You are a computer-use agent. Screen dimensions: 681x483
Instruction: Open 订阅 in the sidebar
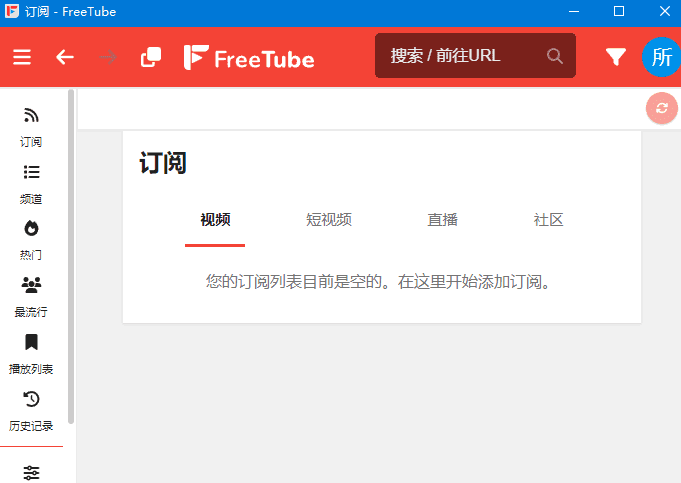tap(31, 127)
